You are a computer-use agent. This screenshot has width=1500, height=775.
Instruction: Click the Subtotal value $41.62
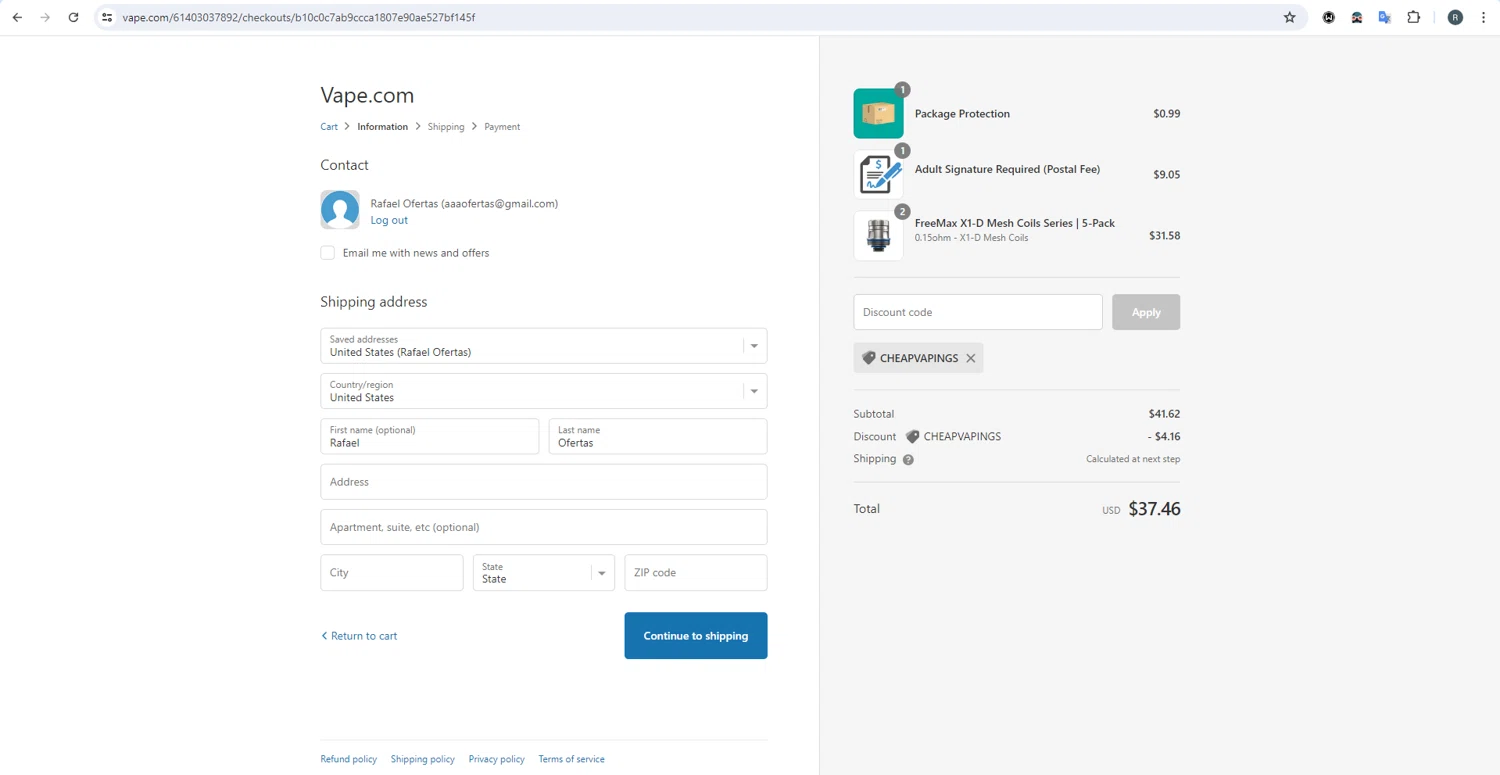[1165, 414]
